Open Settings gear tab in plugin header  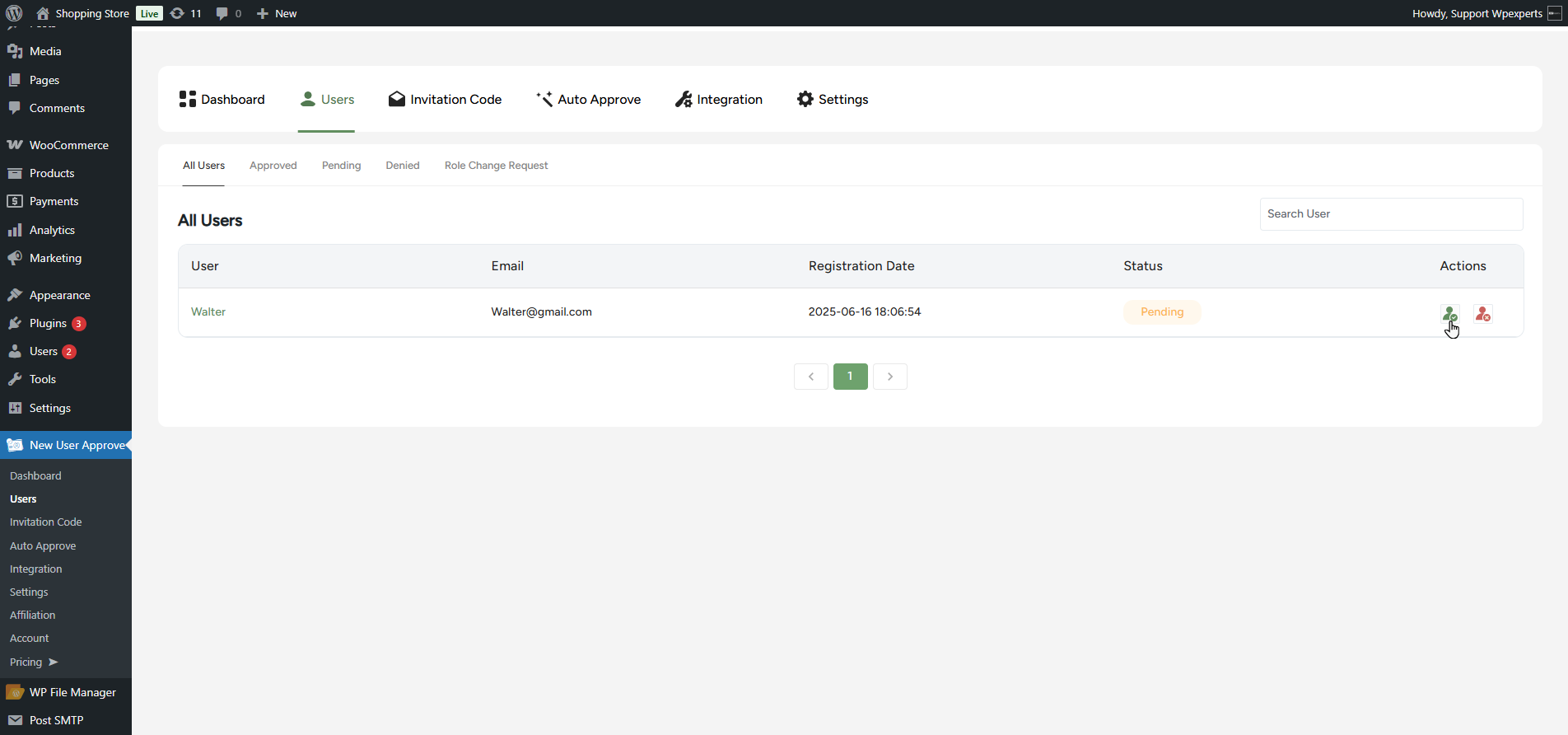(x=832, y=100)
